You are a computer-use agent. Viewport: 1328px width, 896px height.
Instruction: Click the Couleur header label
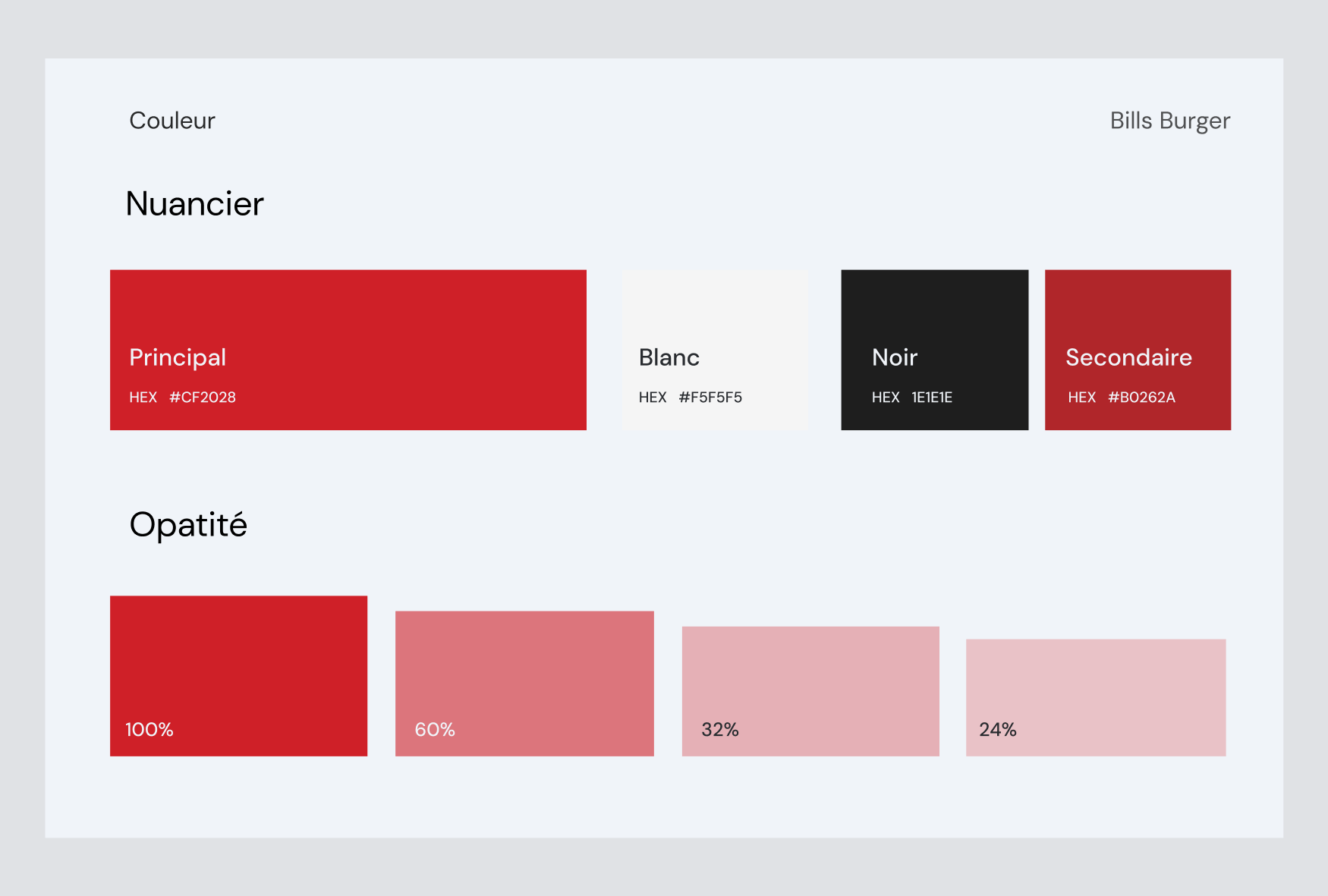pos(172,121)
